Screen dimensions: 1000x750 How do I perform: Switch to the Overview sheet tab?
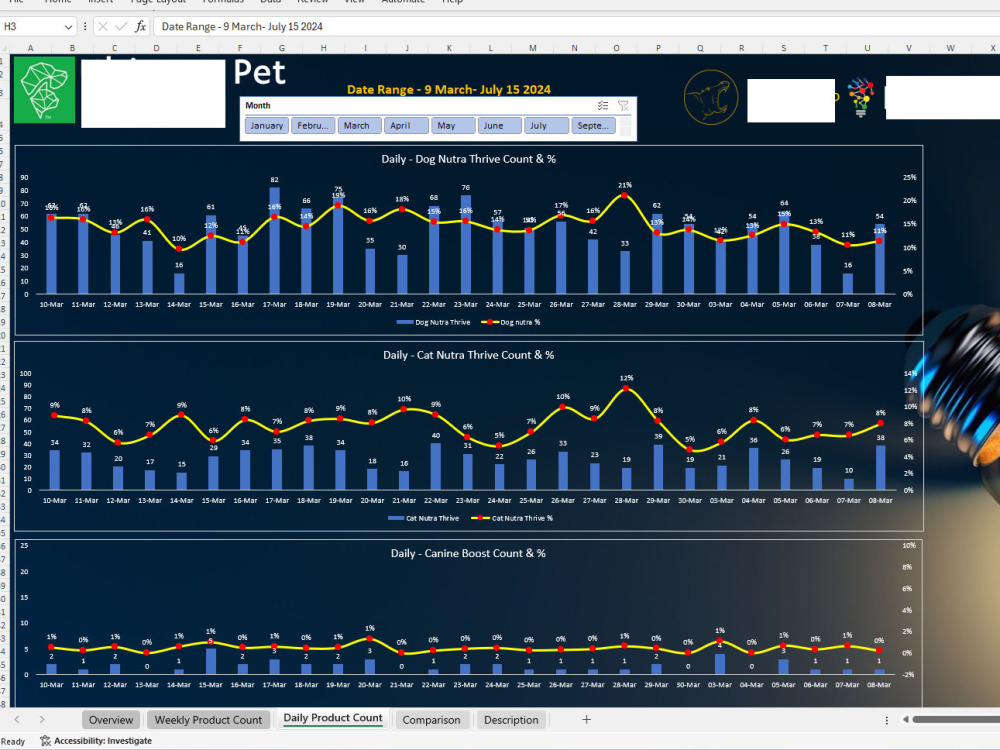pos(111,719)
